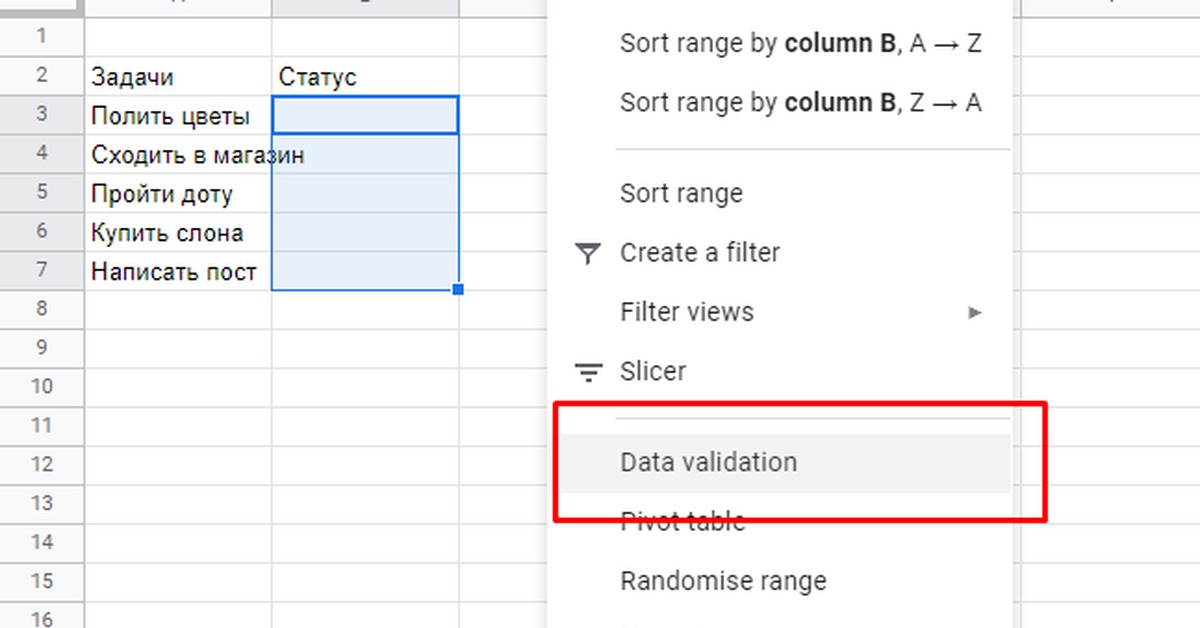Click the Slicer icon in menu
Screen dimensions: 1200x628
pos(588,373)
